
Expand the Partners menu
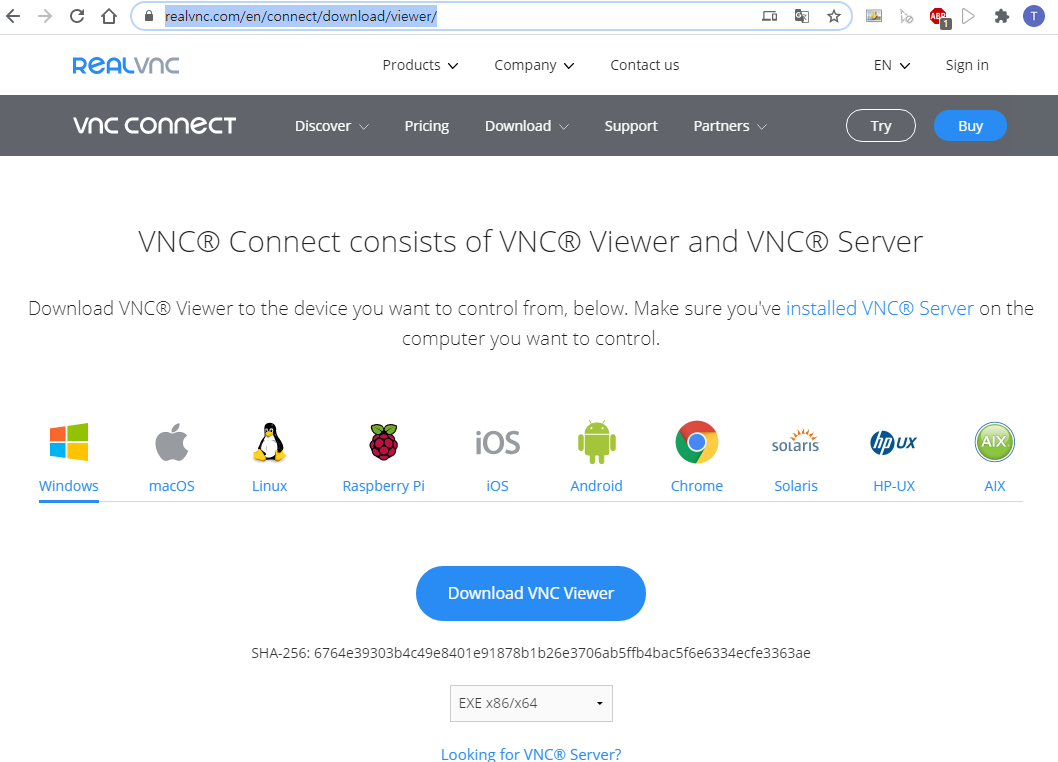pyautogui.click(x=730, y=126)
